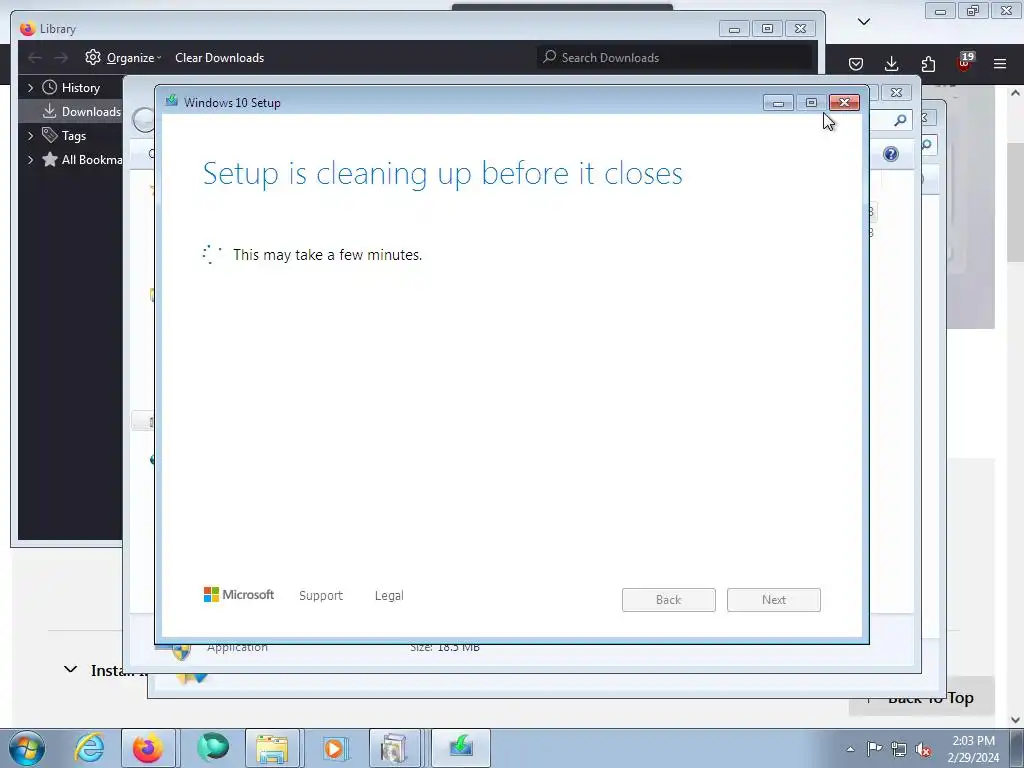Focus the Search Downloads field
Image resolution: width=1024 pixels, height=768 pixels.
[x=675, y=57]
